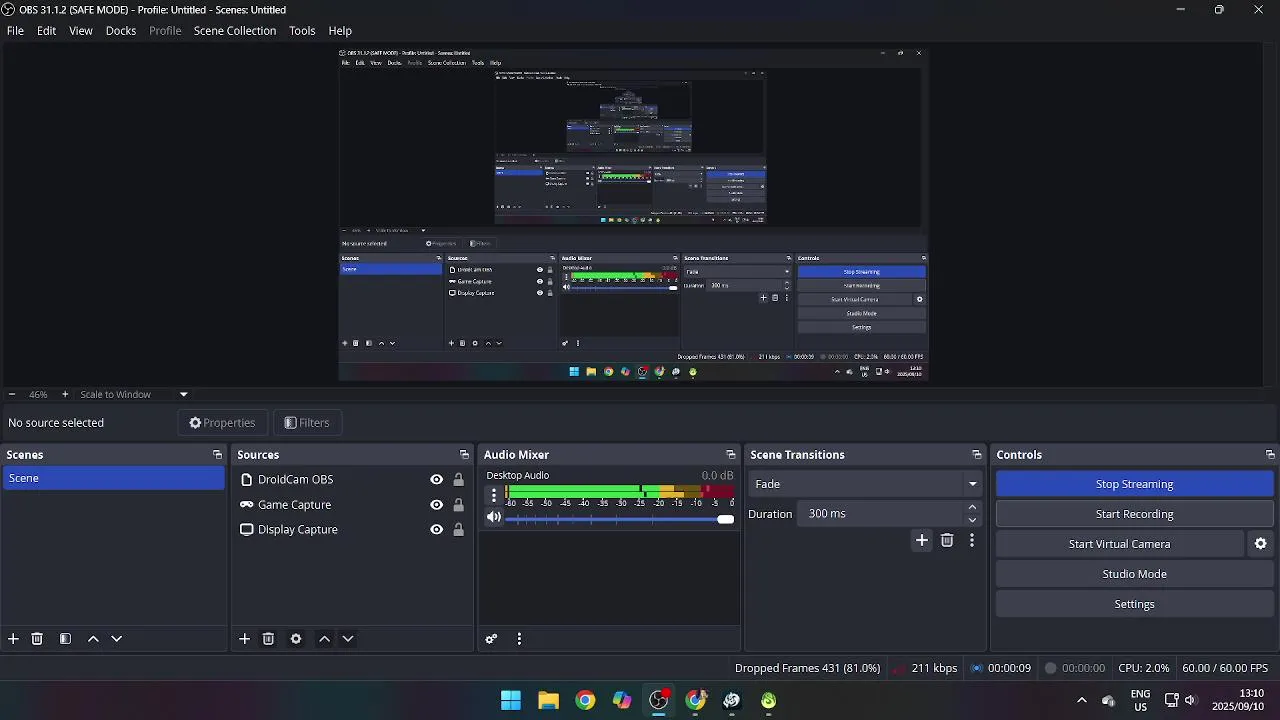Screen dimensions: 1280x720
Task: Click Start Virtual Camera button
Action: (1119, 544)
